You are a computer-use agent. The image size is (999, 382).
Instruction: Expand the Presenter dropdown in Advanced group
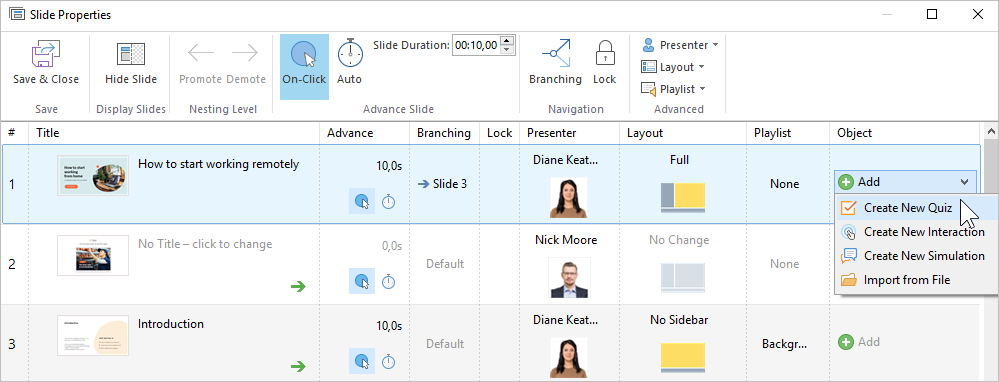pos(680,45)
